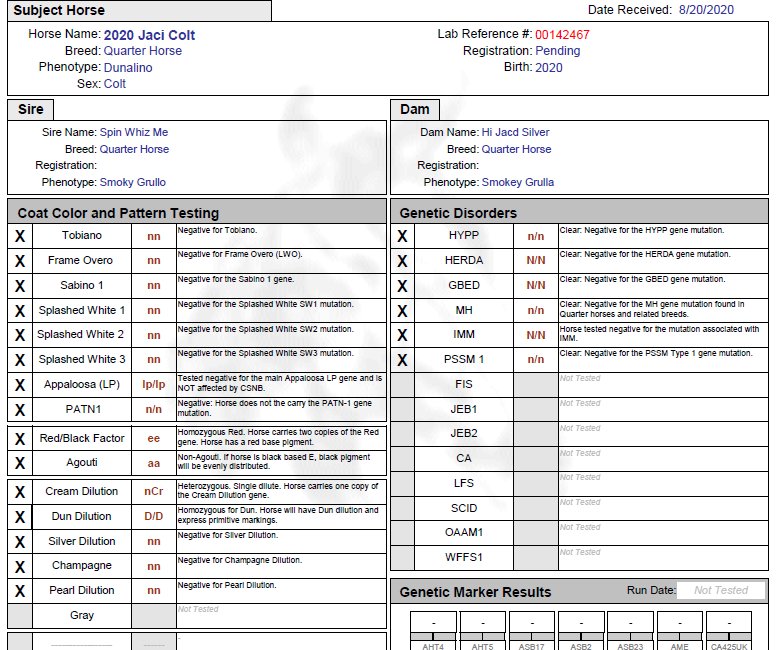Click the 'Not Tested' text beside LFS

(580, 477)
